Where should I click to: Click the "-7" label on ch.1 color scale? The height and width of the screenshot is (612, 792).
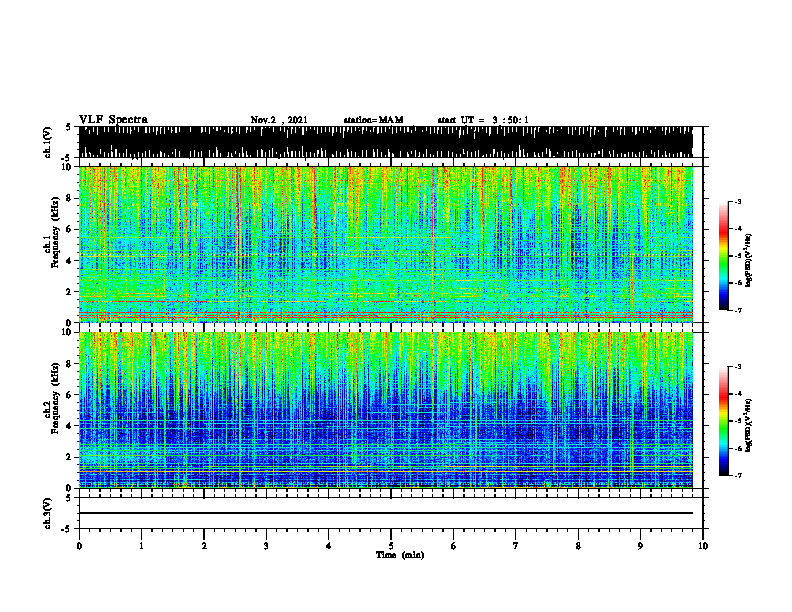point(737,310)
